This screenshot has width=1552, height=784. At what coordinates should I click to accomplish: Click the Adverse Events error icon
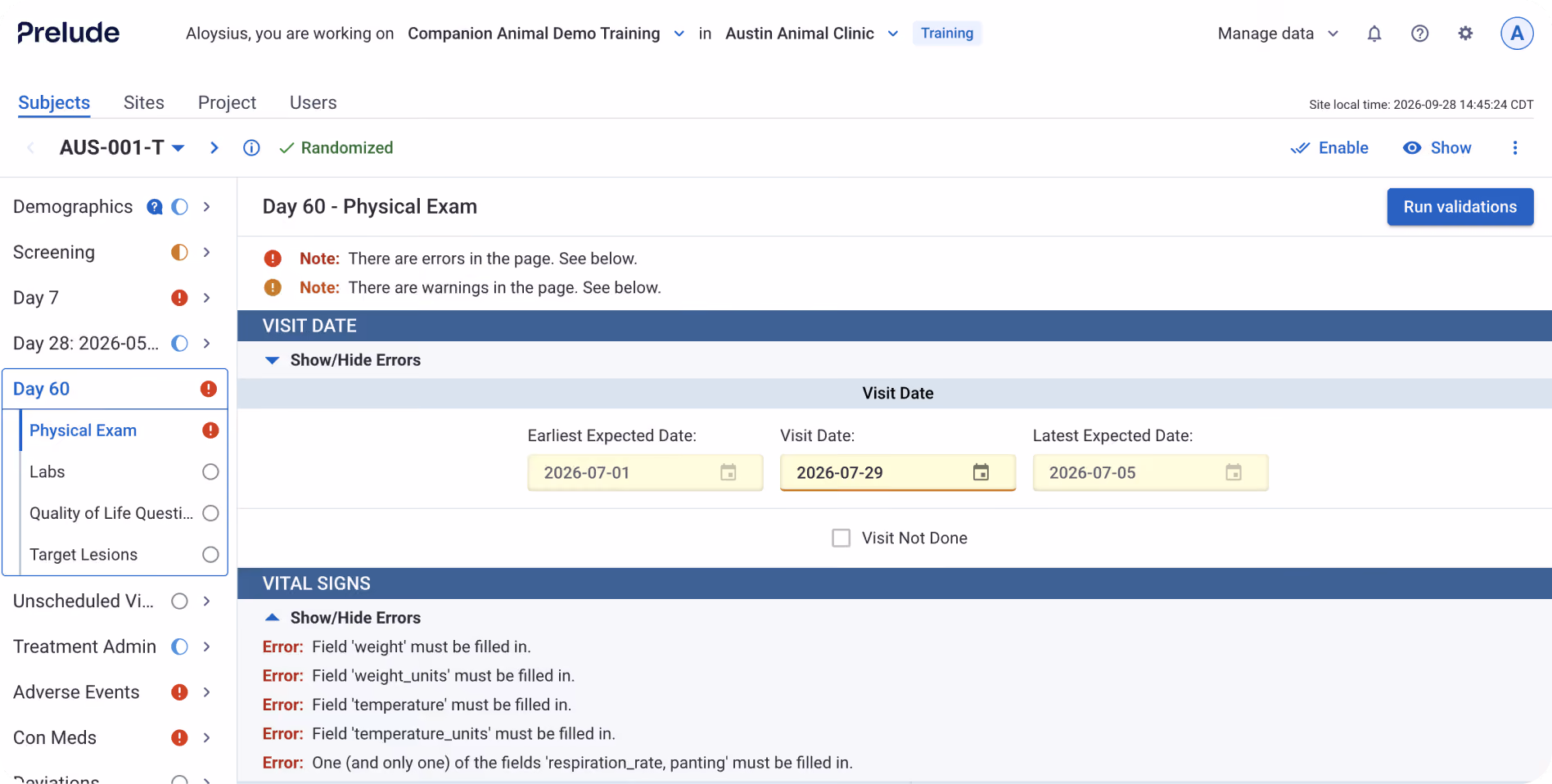tap(179, 692)
